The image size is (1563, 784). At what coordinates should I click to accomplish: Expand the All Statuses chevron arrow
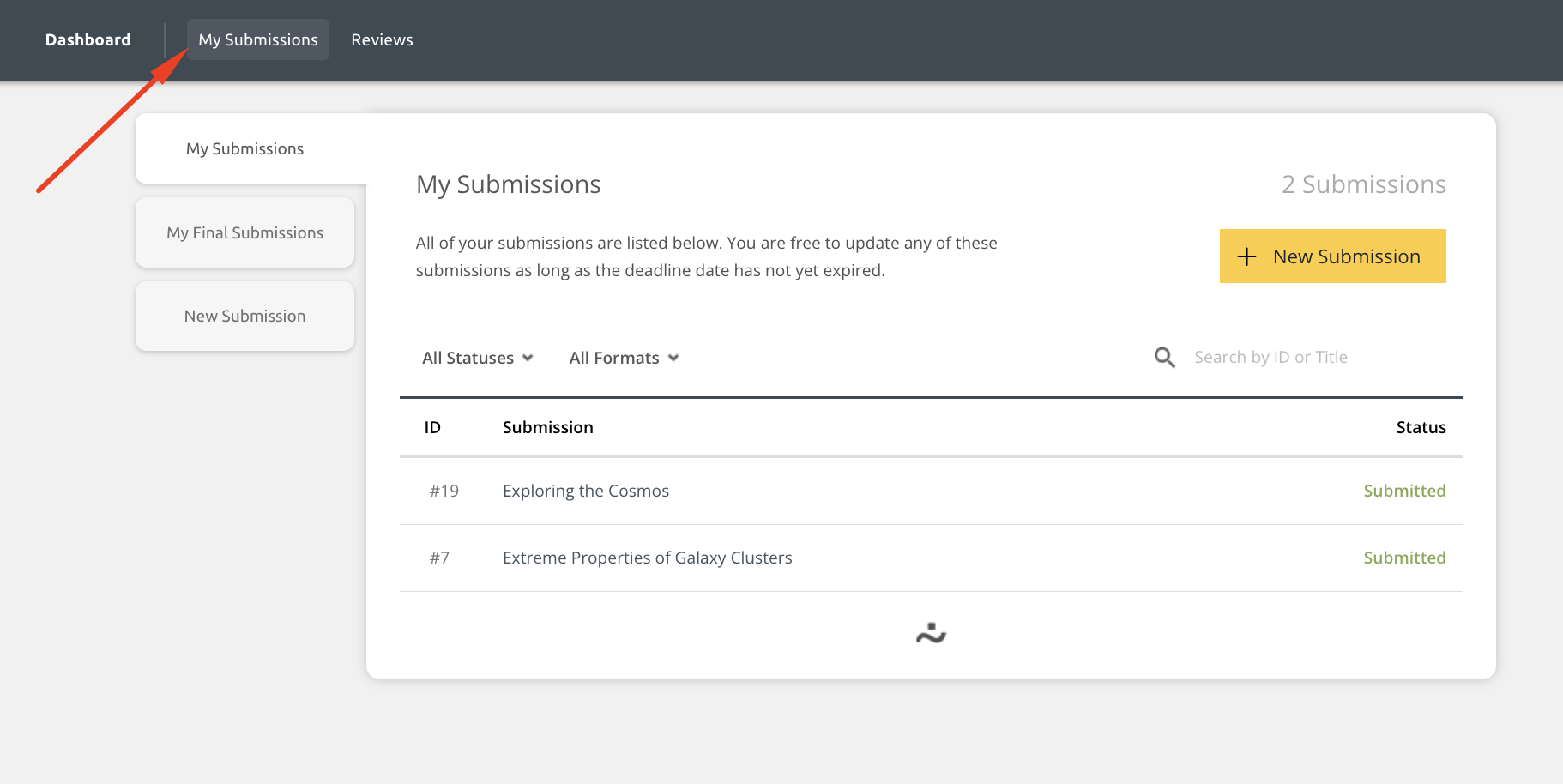click(x=528, y=359)
